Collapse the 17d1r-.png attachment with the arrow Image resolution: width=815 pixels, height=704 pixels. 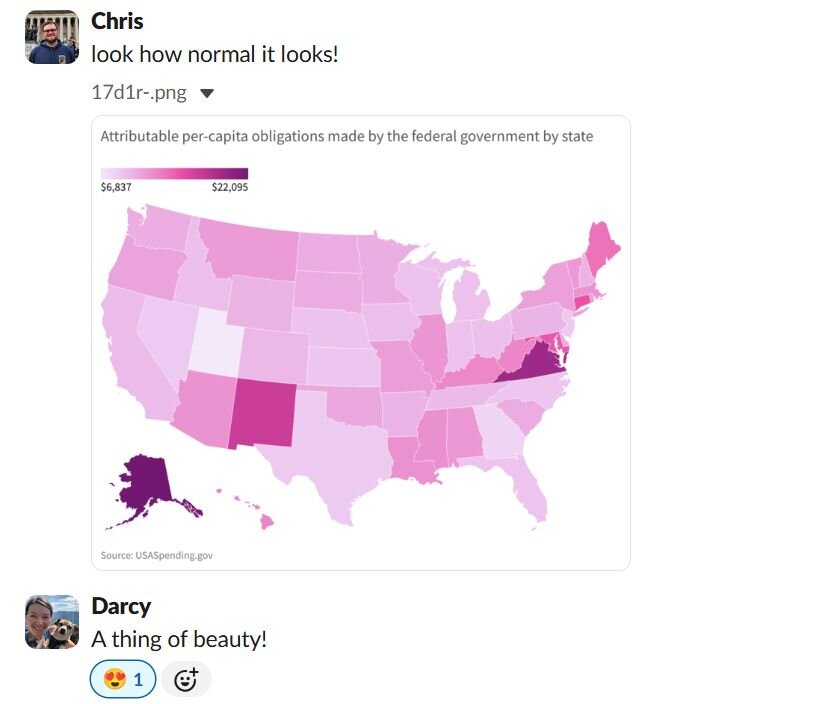point(207,94)
